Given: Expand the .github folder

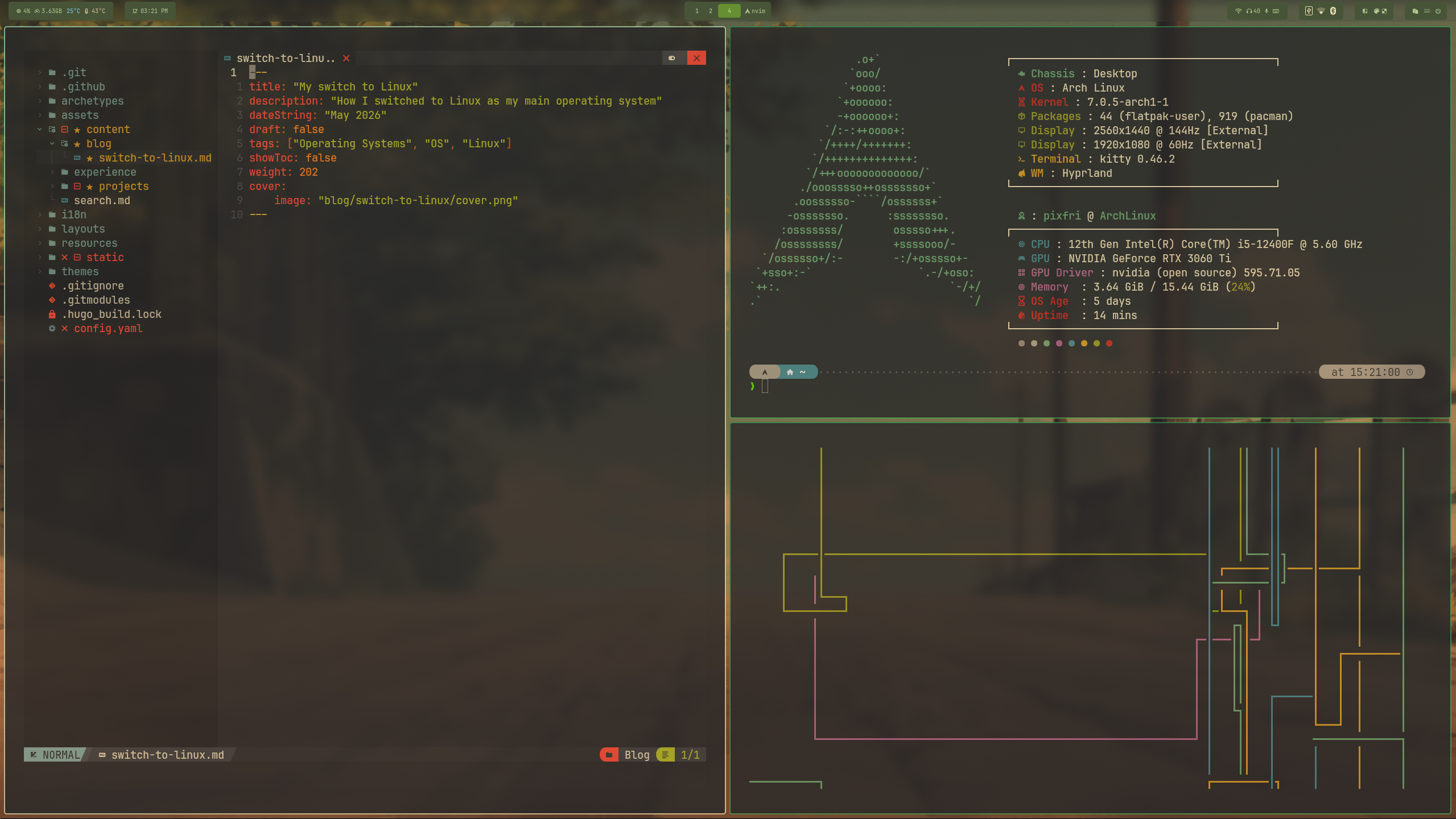Looking at the screenshot, I should click(40, 86).
